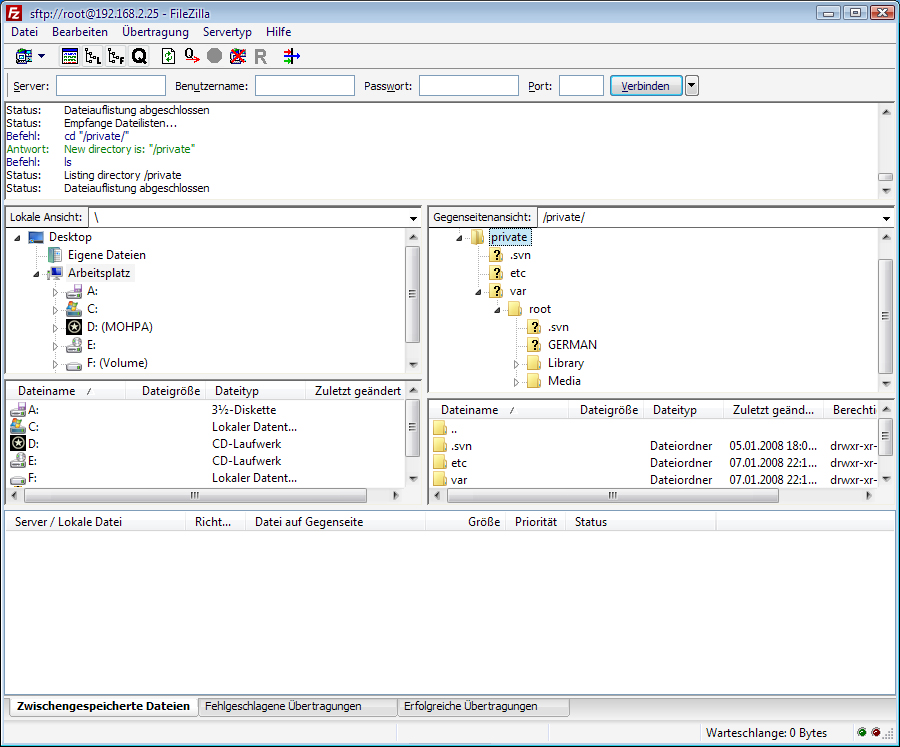Sort remote list by Dateiname column
This screenshot has height=747, width=900.
pos(499,410)
